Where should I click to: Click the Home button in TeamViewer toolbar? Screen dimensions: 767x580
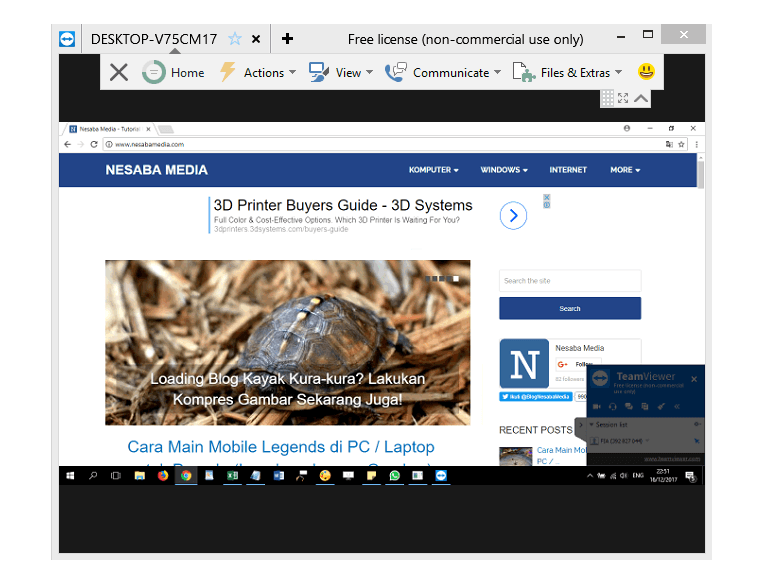point(173,72)
